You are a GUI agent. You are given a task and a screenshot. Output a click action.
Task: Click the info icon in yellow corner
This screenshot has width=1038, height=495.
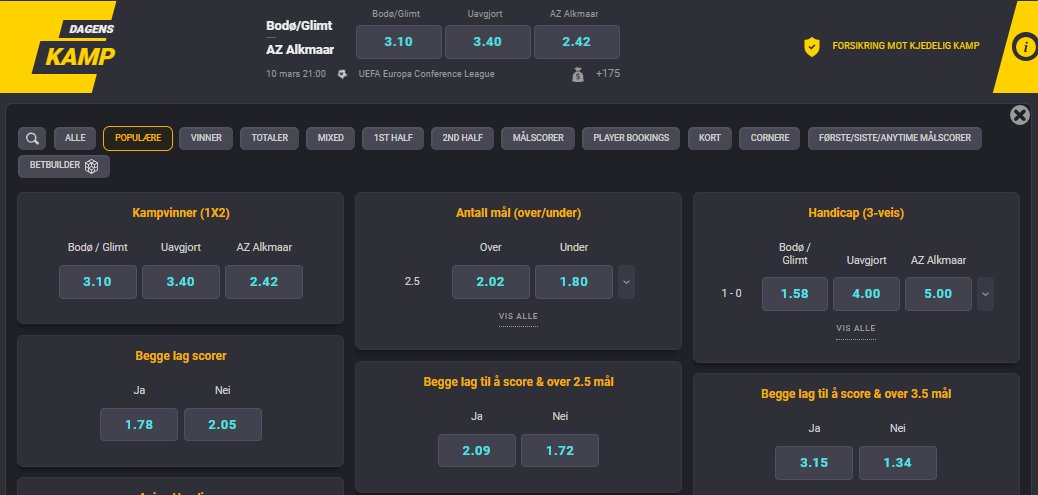[1025, 47]
